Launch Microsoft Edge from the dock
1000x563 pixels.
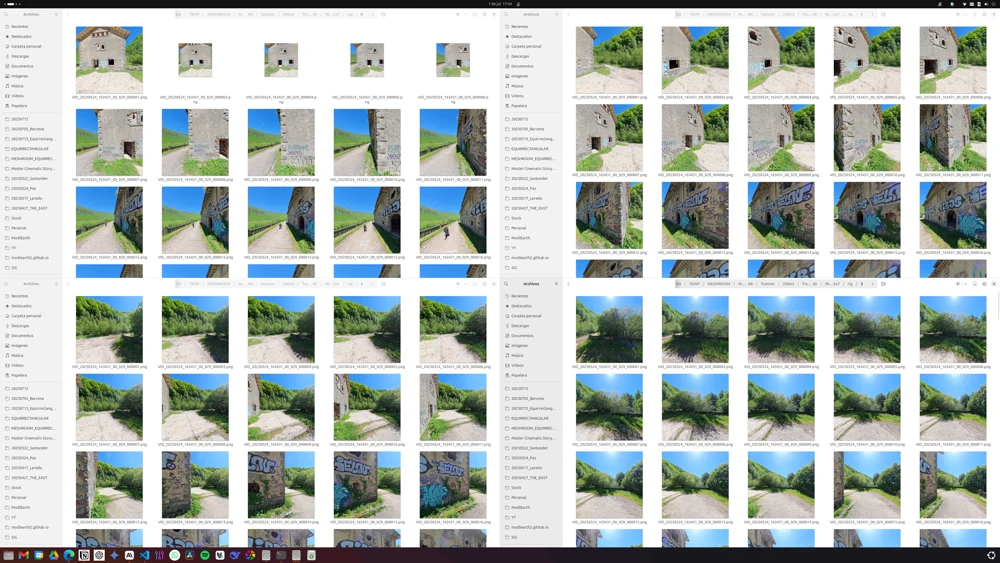pos(69,555)
